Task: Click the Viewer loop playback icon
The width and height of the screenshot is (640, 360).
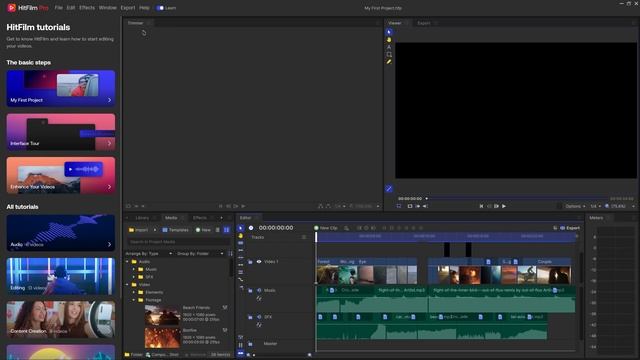Action: [399, 206]
